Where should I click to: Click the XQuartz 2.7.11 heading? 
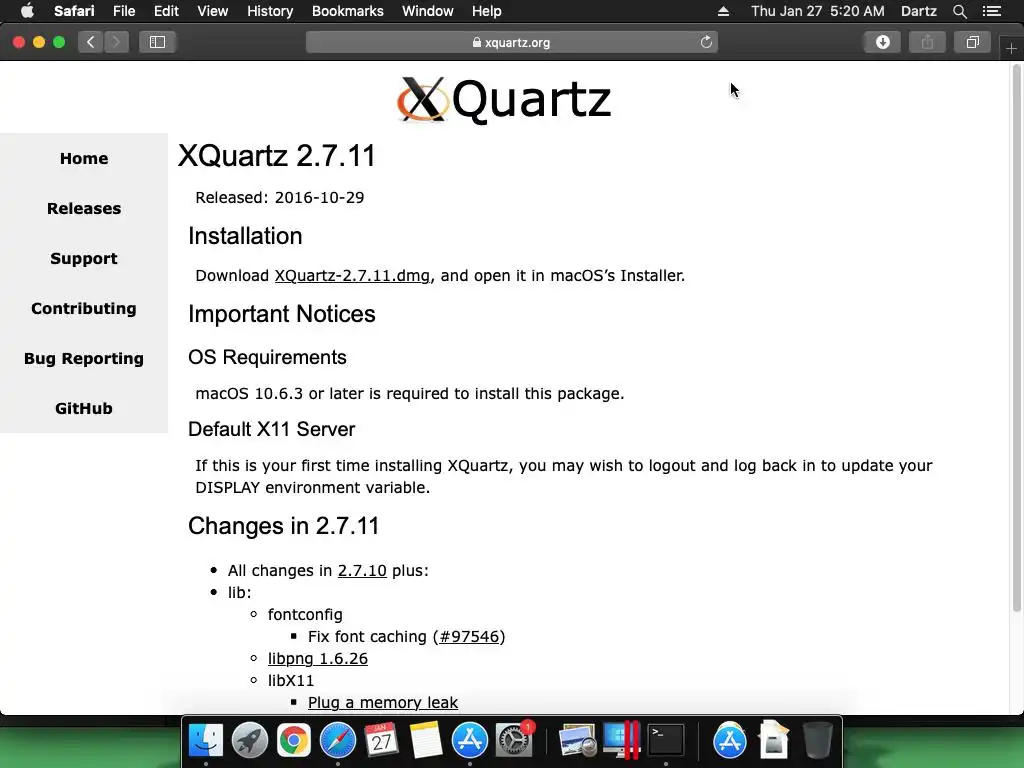tap(277, 156)
